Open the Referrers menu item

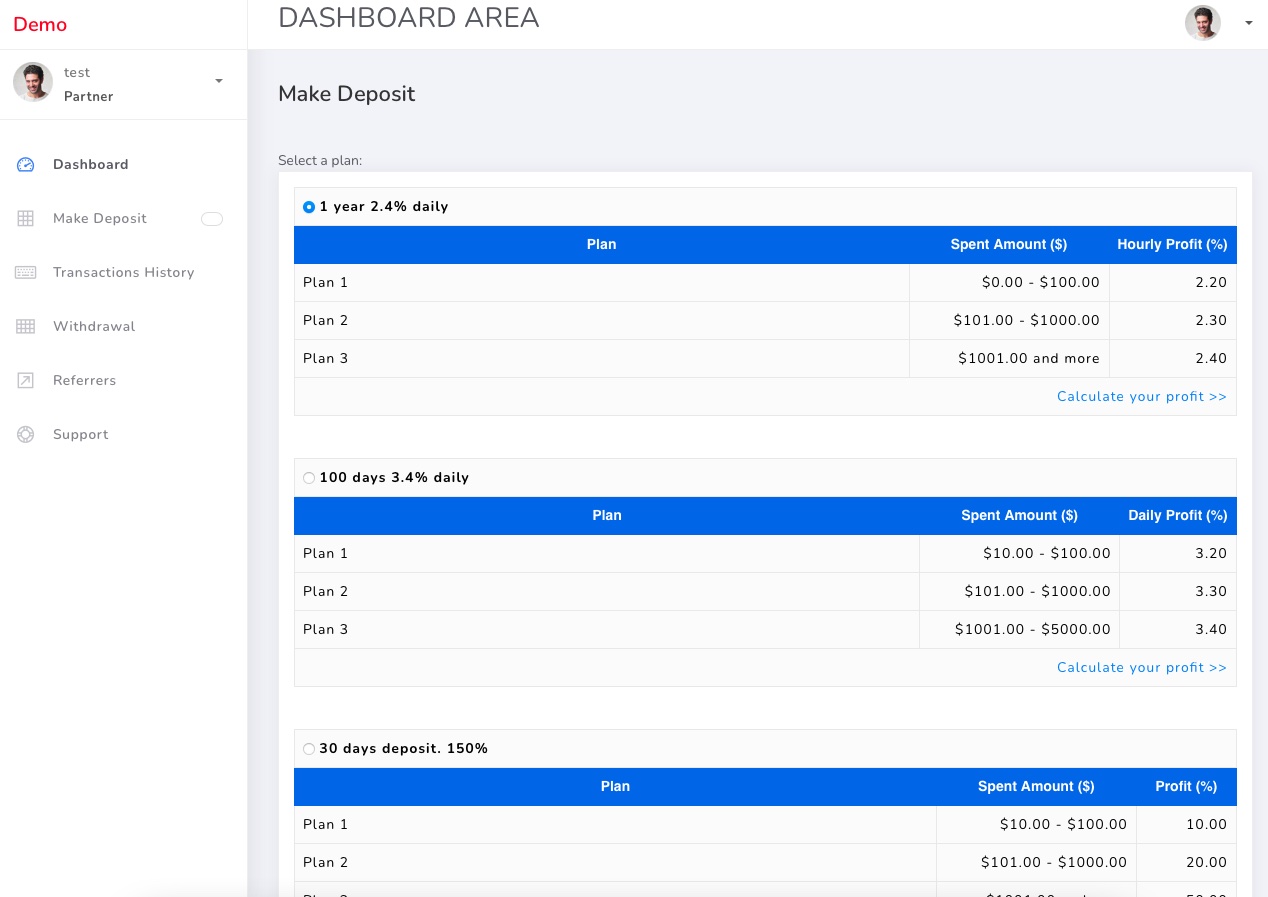[84, 381]
